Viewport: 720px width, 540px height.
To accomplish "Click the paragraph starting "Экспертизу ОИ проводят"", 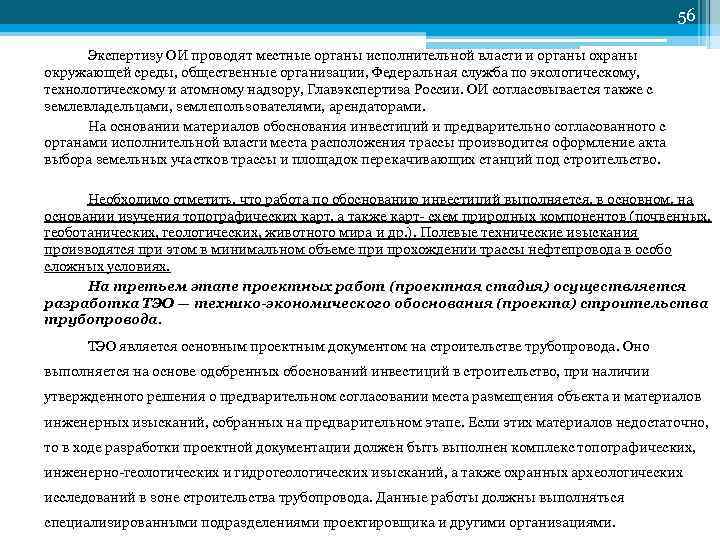I will pyautogui.click(x=349, y=81).
